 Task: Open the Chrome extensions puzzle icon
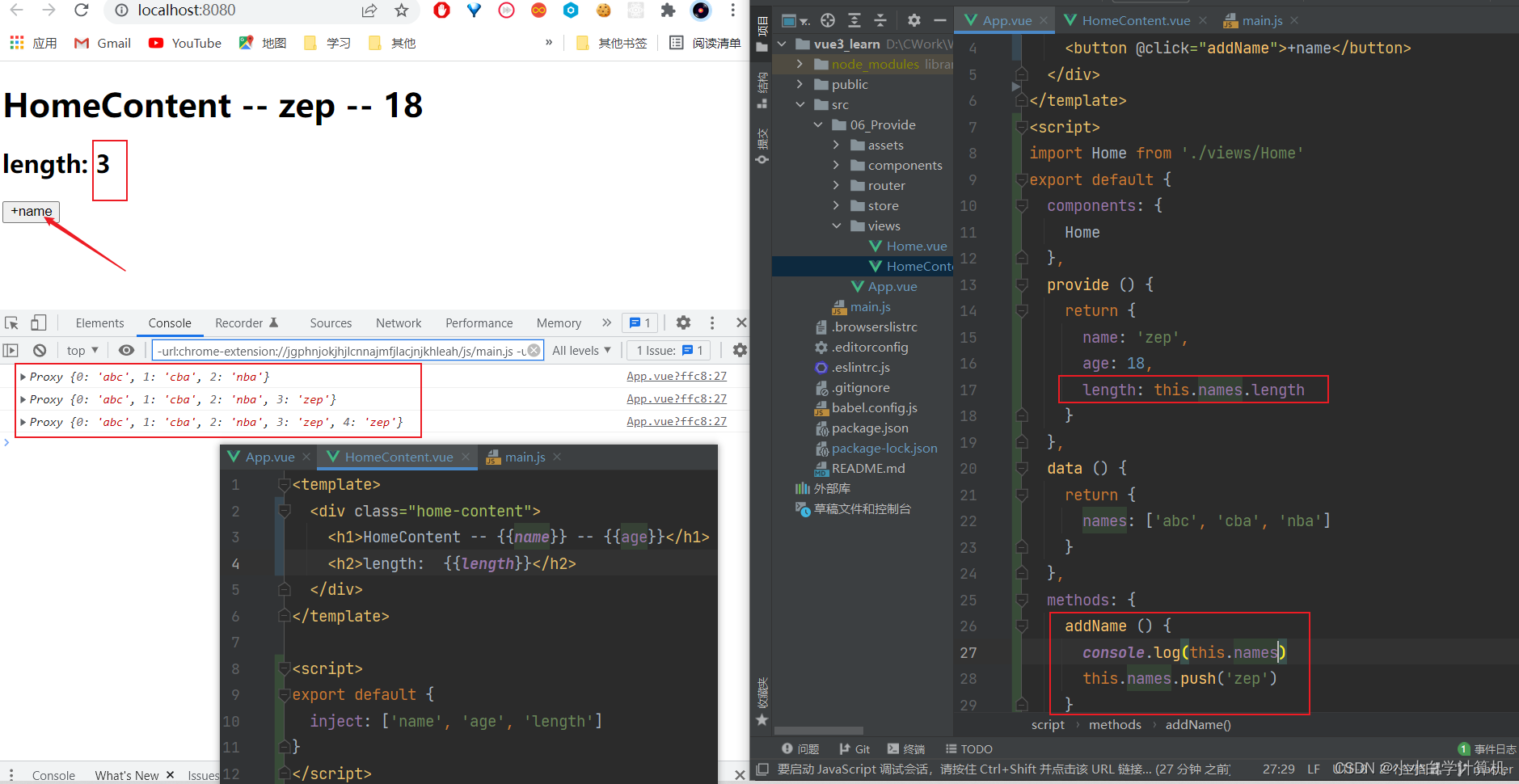[668, 11]
